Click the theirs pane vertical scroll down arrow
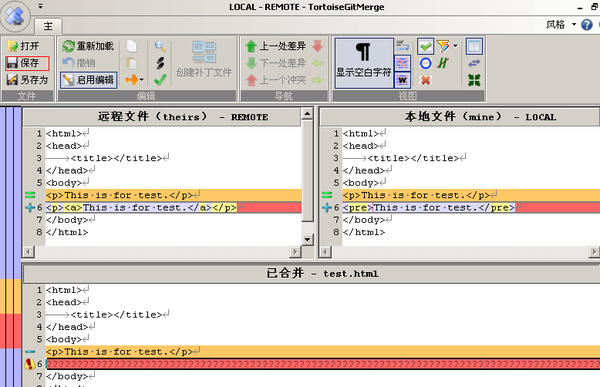The image size is (600, 387). 307,240
